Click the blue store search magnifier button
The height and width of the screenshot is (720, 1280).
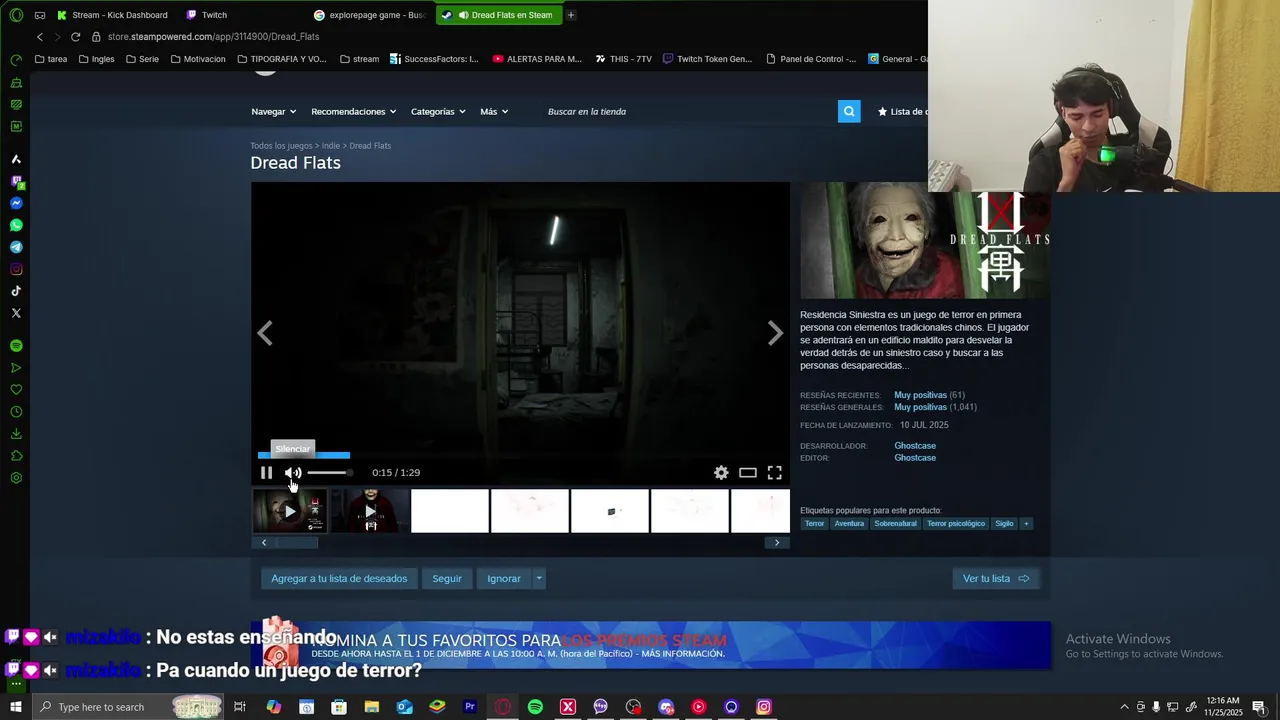[x=849, y=111]
